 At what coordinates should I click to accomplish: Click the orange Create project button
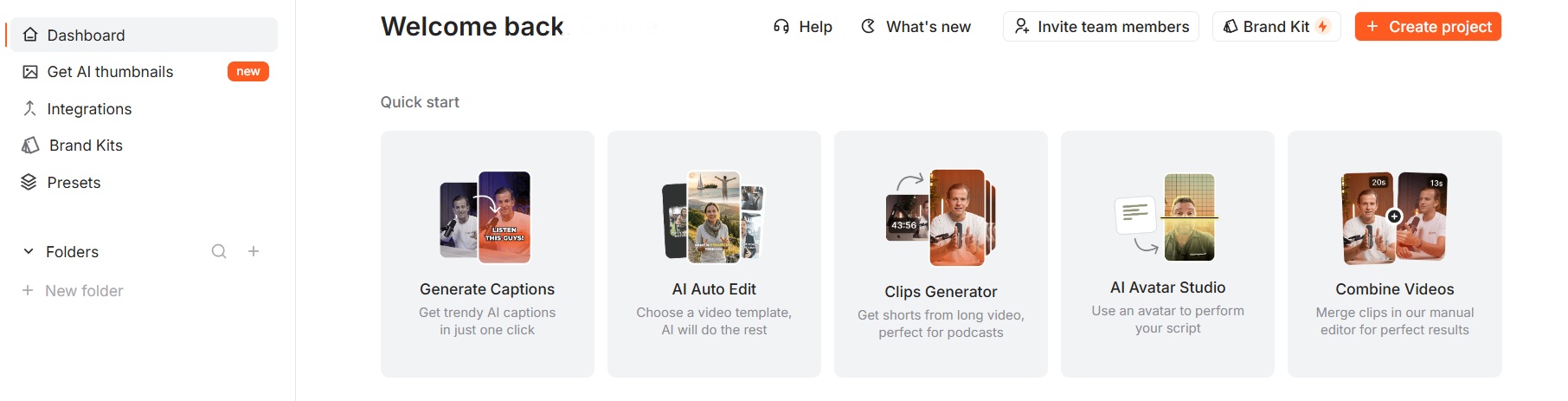coord(1428,27)
